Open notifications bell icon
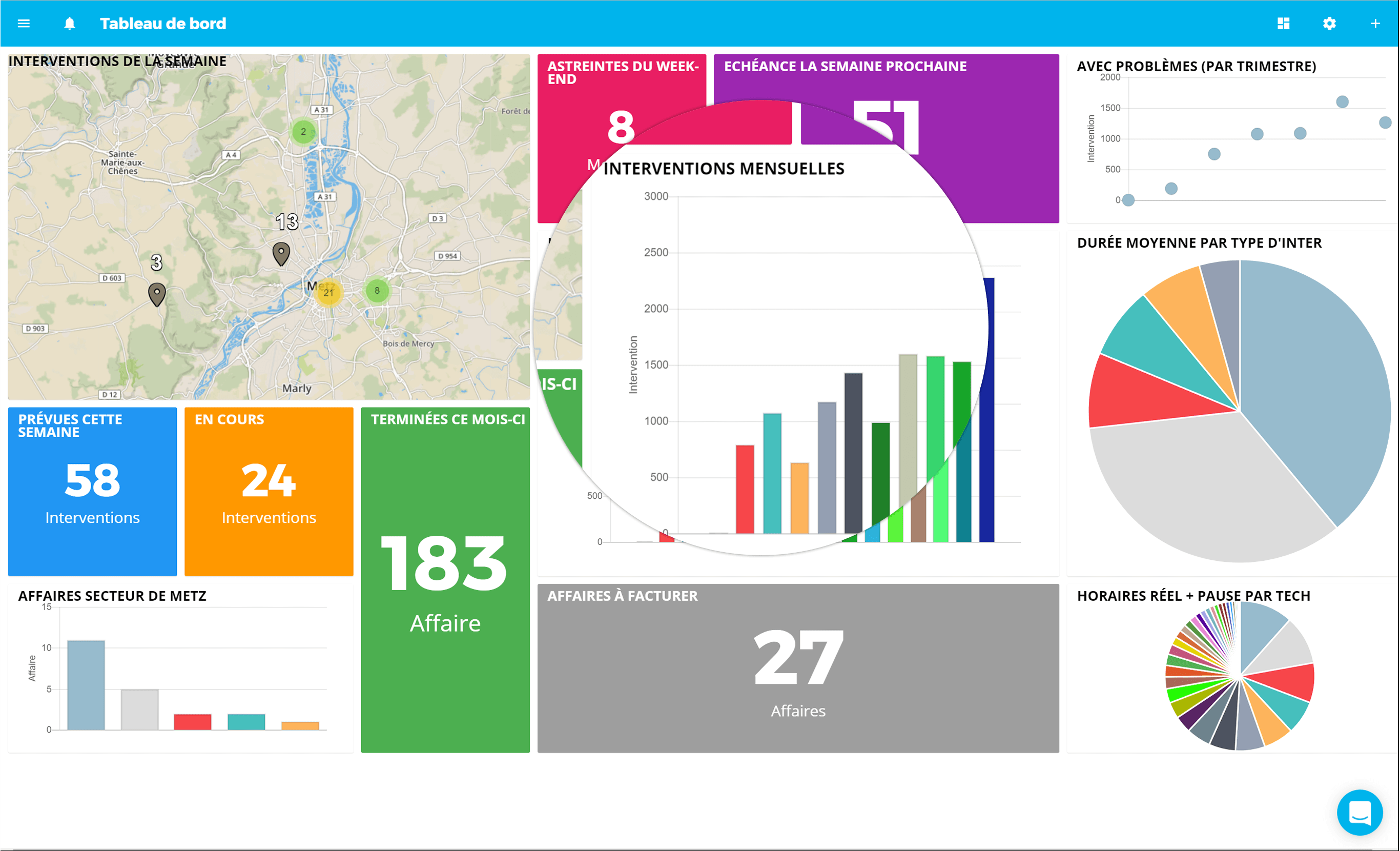Image resolution: width=1400 pixels, height=851 pixels. tap(69, 23)
